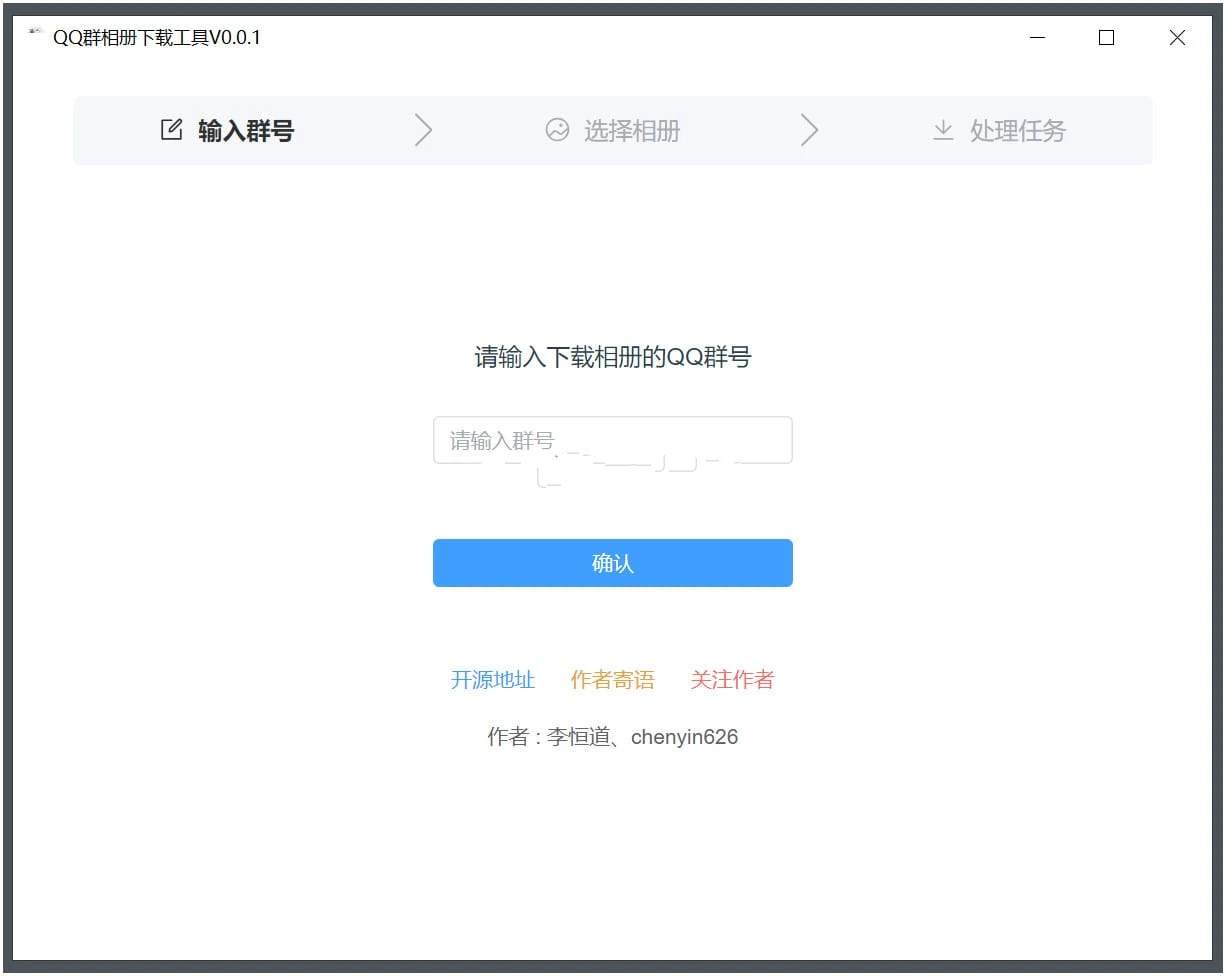Open the 作者寄语 link
This screenshot has width=1226, height=976.
(612, 679)
